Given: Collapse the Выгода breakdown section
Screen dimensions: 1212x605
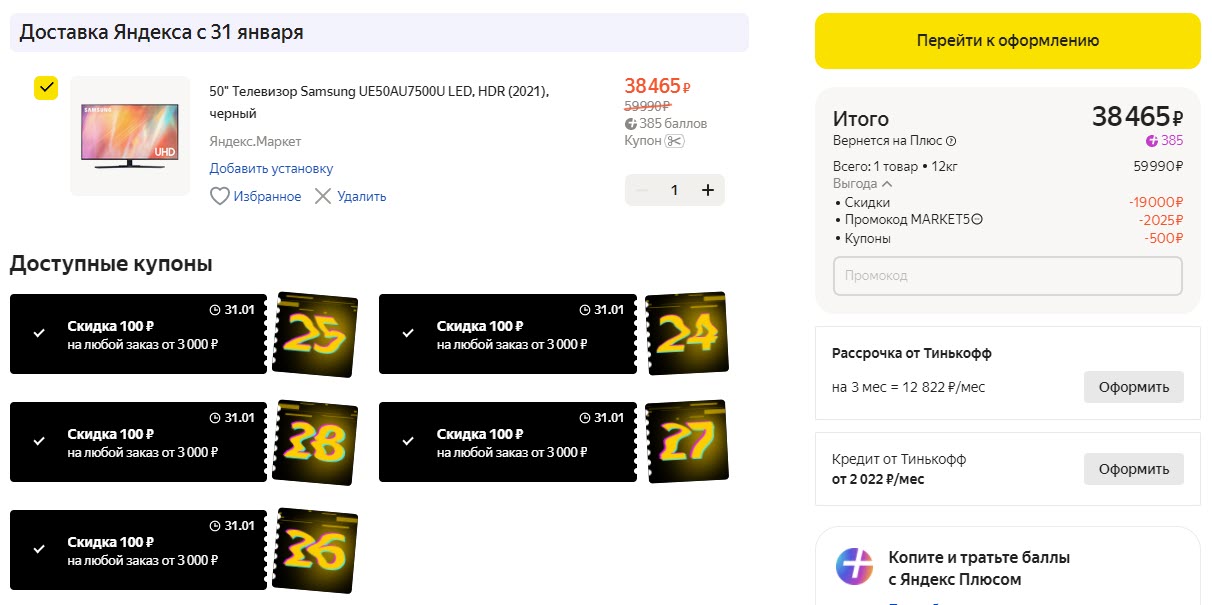Looking at the screenshot, I should (x=887, y=184).
